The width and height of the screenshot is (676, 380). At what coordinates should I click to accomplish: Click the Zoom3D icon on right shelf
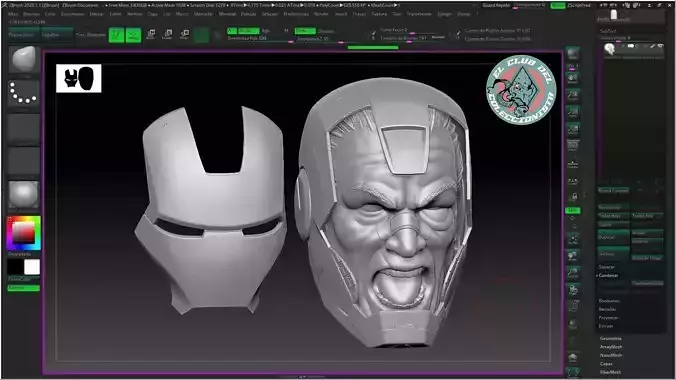tap(573, 273)
